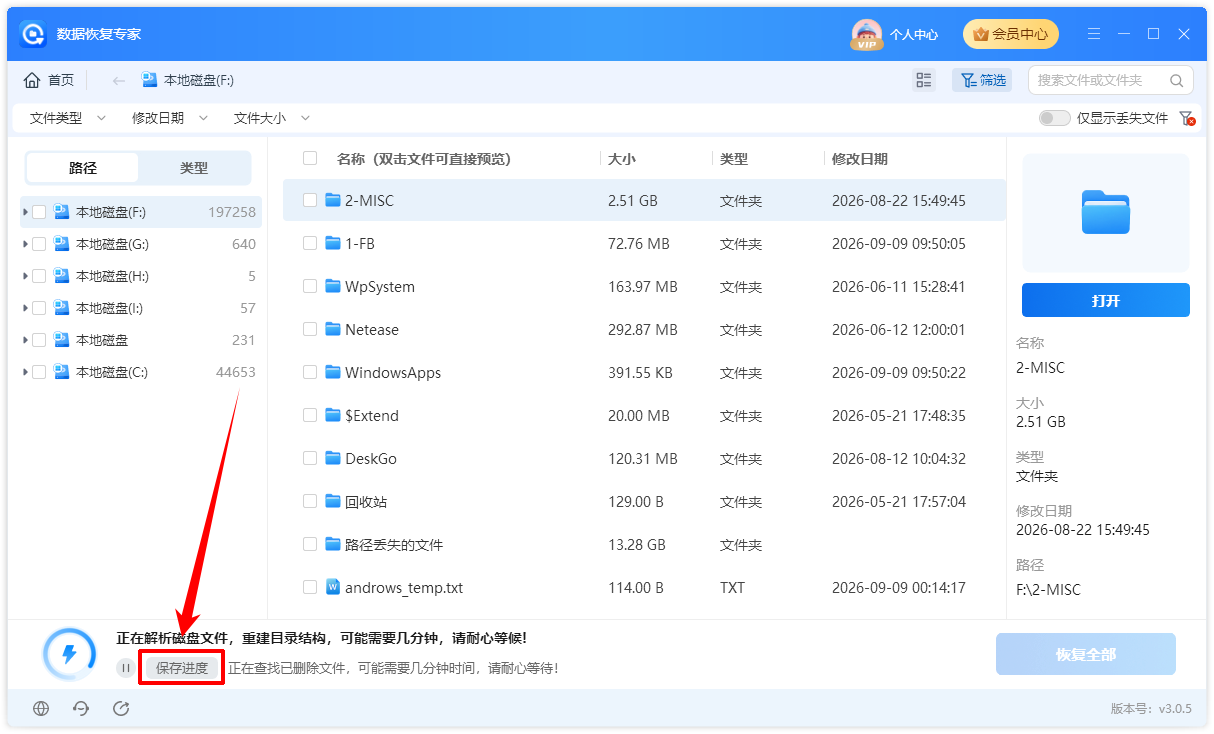Viewport: 1214px width, 734px height.
Task: Click the 回收站 folder icon
Action: [333, 502]
